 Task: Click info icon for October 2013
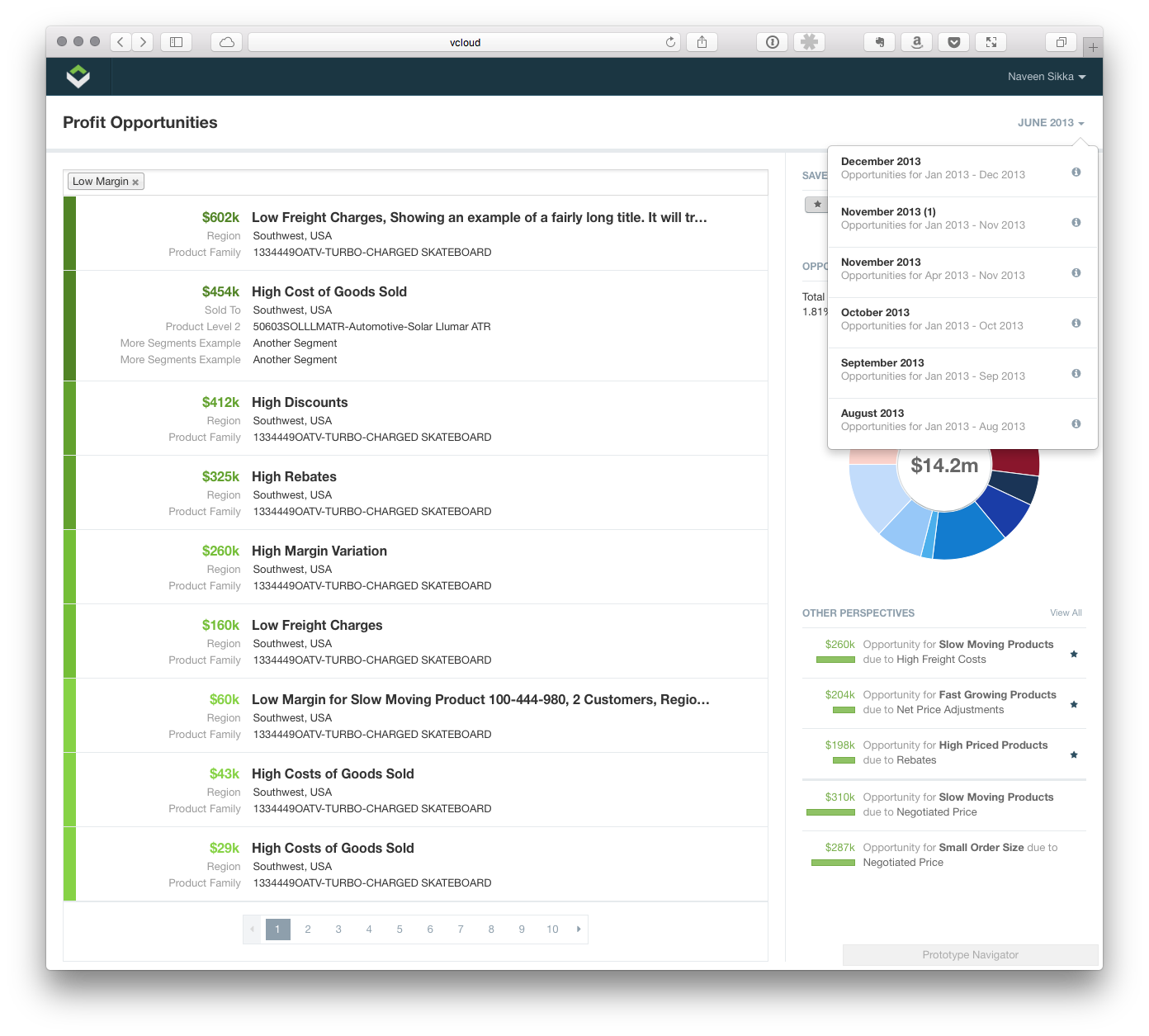(x=1076, y=324)
